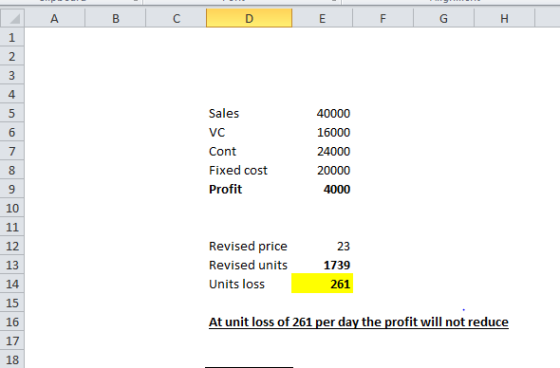This screenshot has height=368, width=560.
Task: Select column H header
Action: point(504,19)
